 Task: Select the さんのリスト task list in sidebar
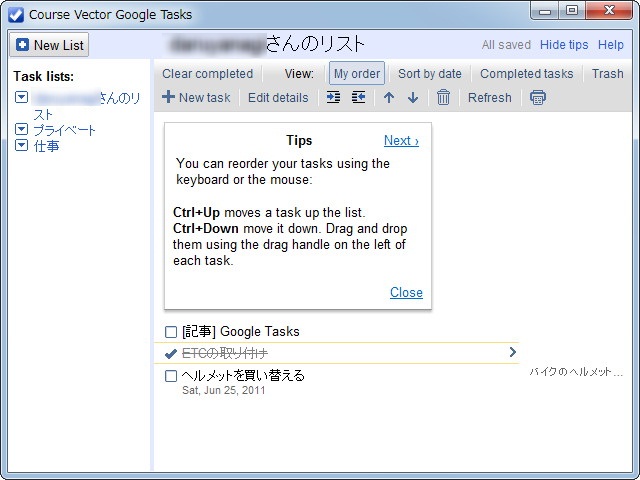pyautogui.click(x=87, y=106)
